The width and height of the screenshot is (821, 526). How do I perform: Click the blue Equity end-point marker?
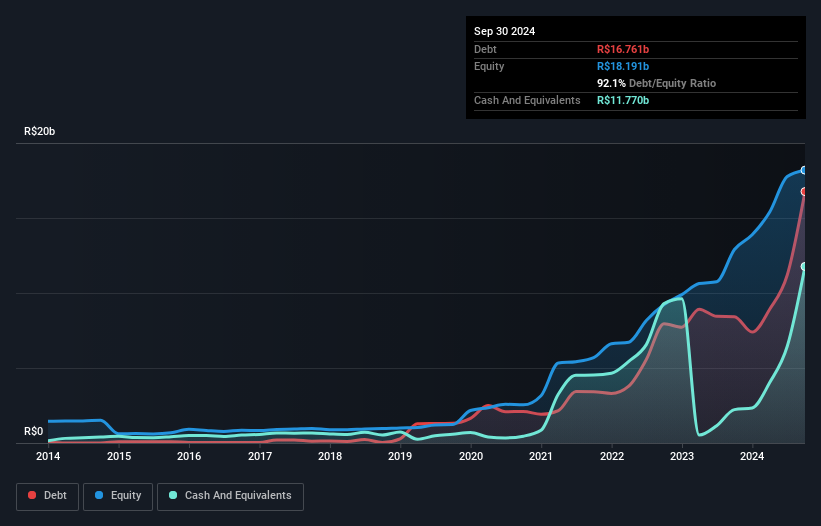(804, 170)
